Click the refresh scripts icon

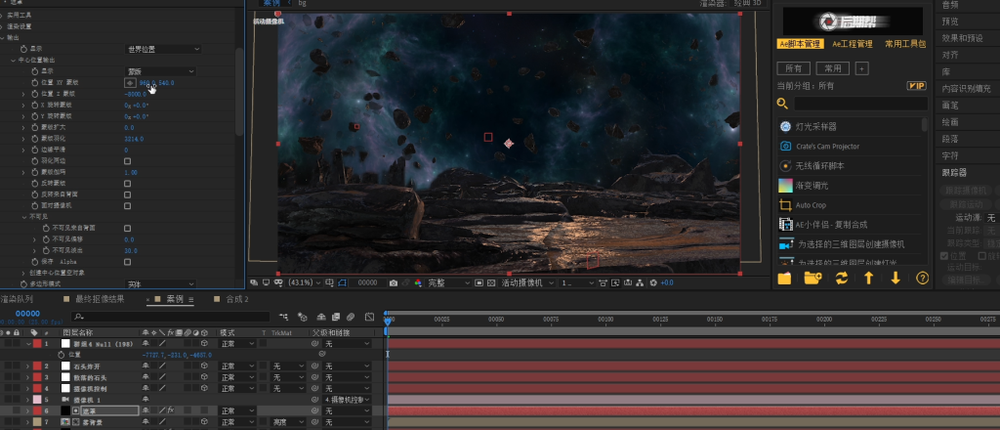[841, 278]
